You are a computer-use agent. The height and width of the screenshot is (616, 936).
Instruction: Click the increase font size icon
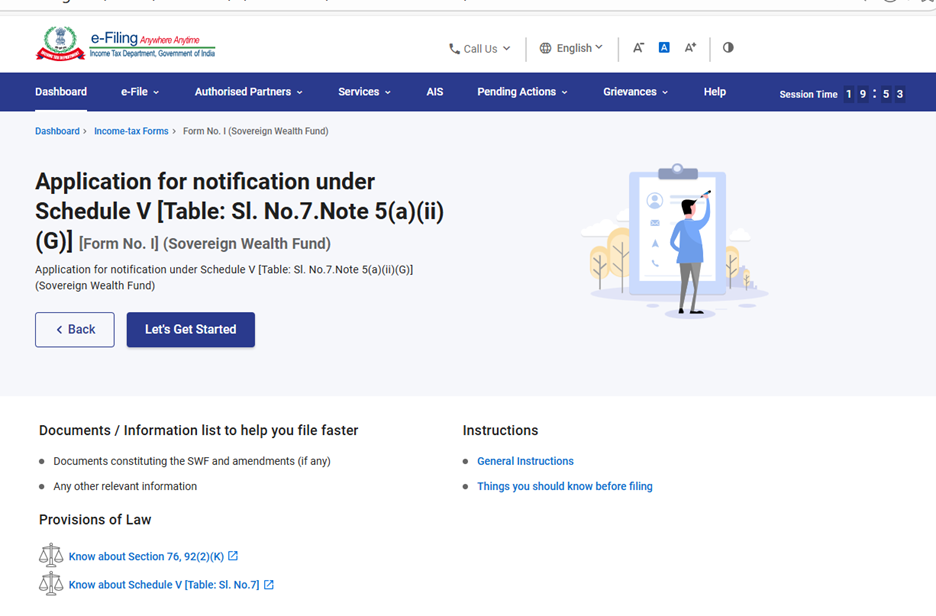689,47
